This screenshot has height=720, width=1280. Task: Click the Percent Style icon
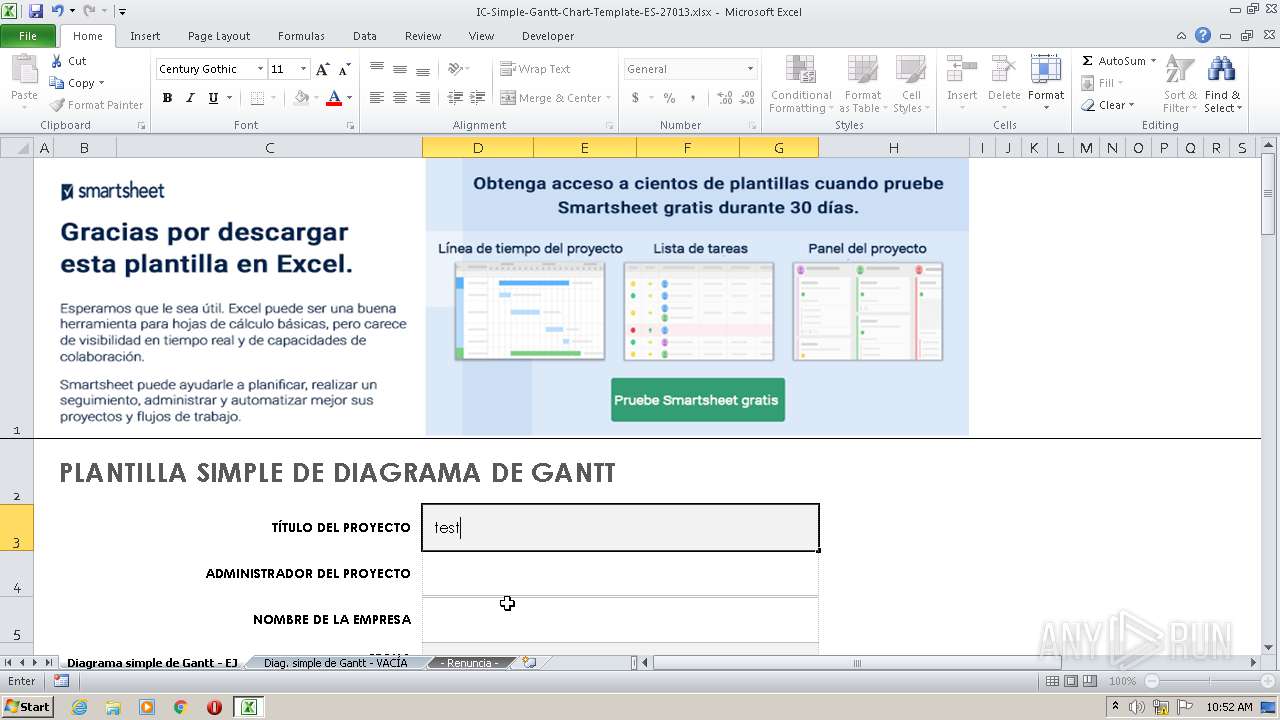click(669, 98)
